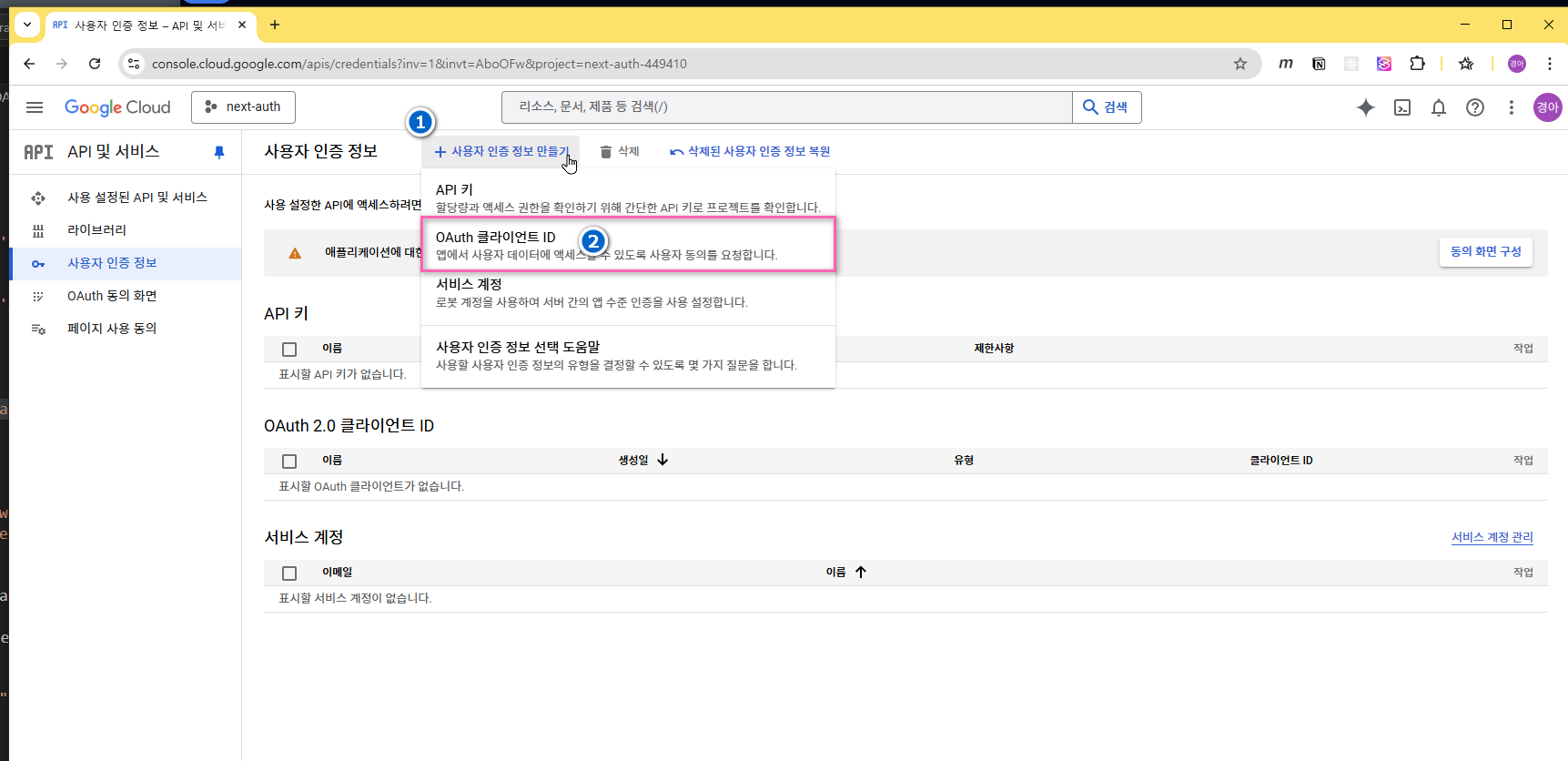
Task: Sort OAuth clients by 생성일 arrow
Action: pos(663,461)
